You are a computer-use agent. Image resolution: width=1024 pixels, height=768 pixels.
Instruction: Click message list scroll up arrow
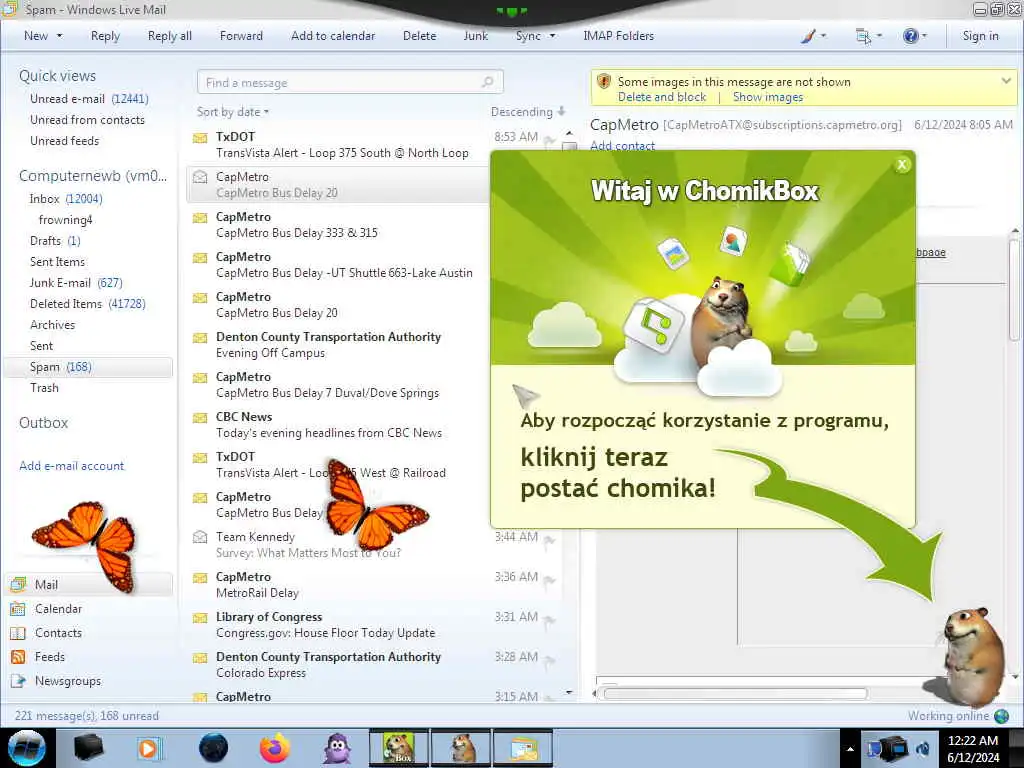pyautogui.click(x=569, y=133)
